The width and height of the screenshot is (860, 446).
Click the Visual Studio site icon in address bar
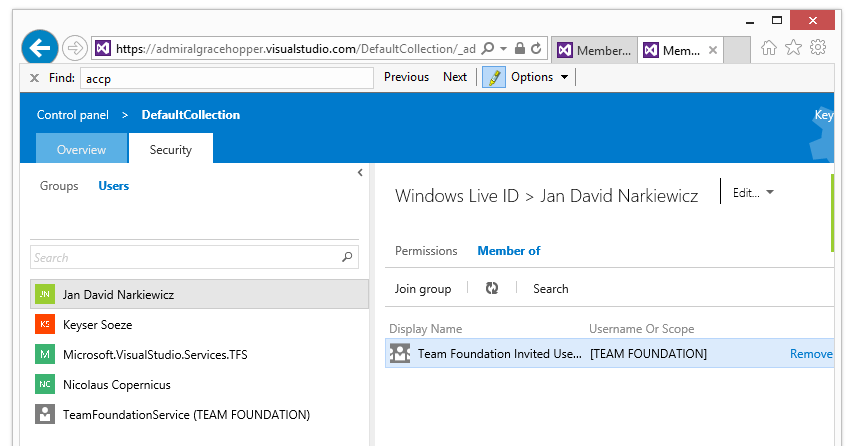(x=103, y=48)
